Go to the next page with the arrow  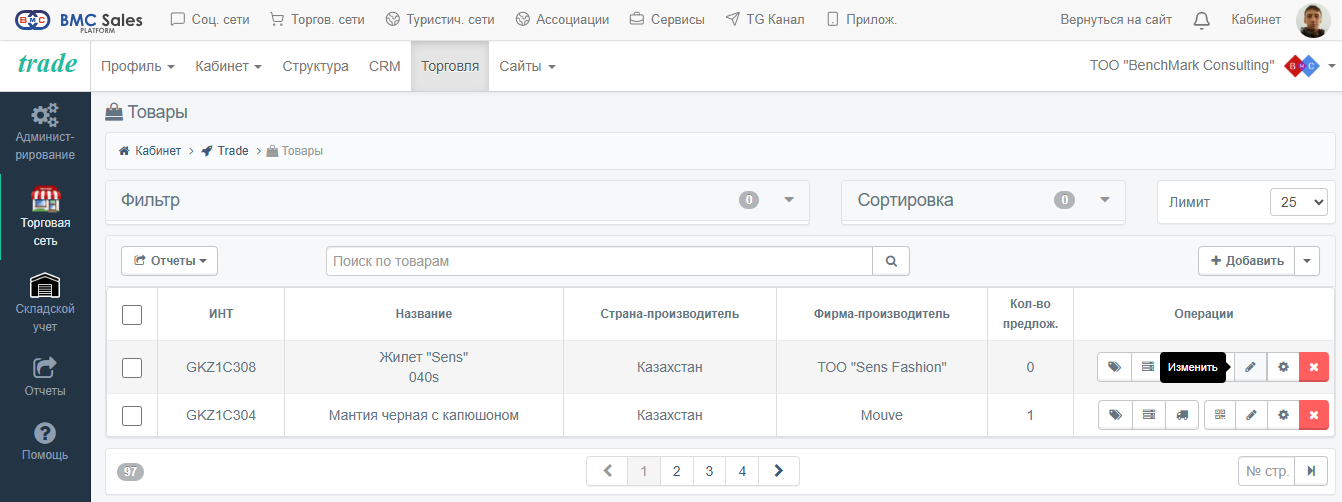pyautogui.click(x=779, y=471)
